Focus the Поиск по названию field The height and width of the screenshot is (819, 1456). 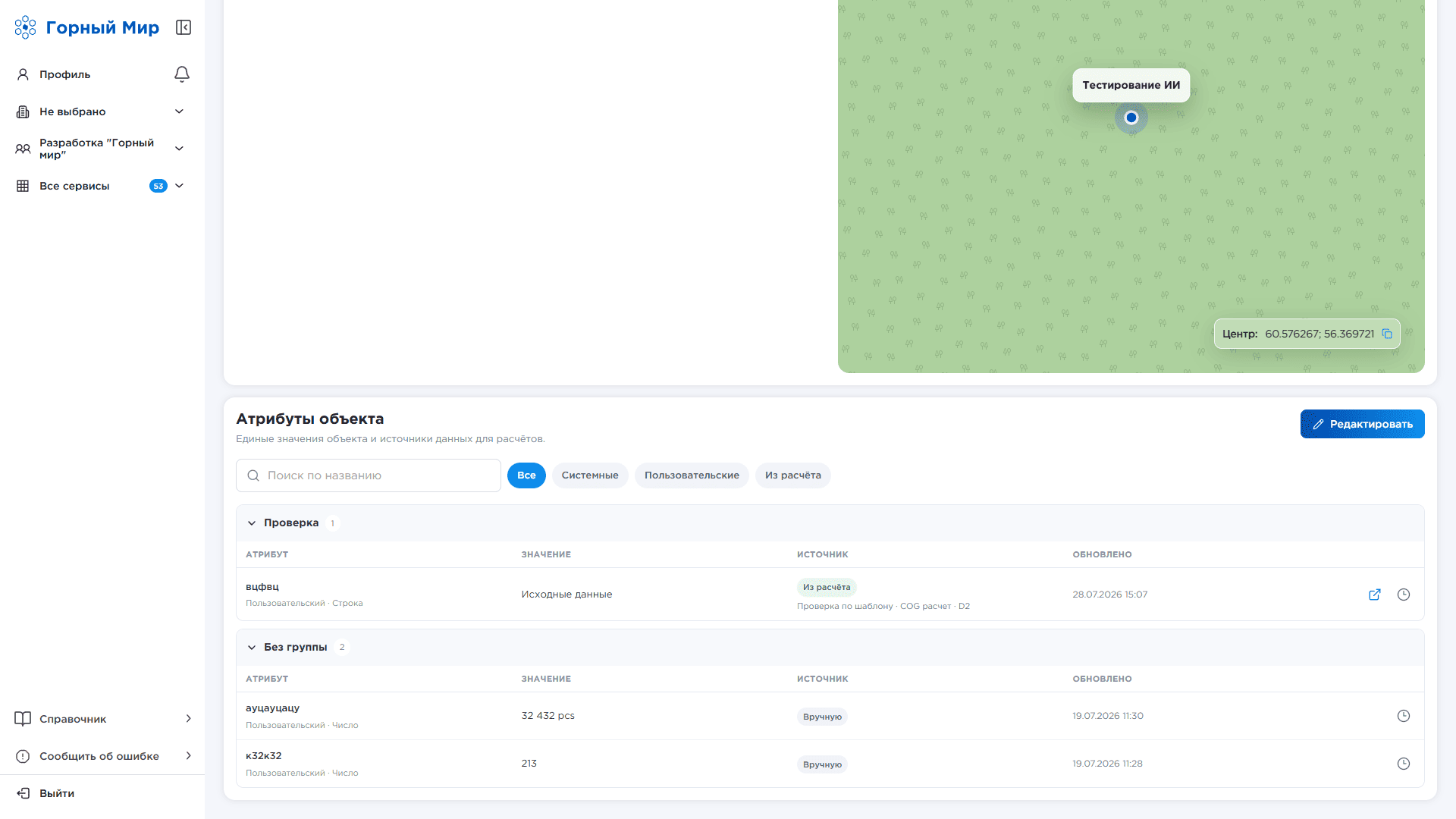(x=369, y=475)
